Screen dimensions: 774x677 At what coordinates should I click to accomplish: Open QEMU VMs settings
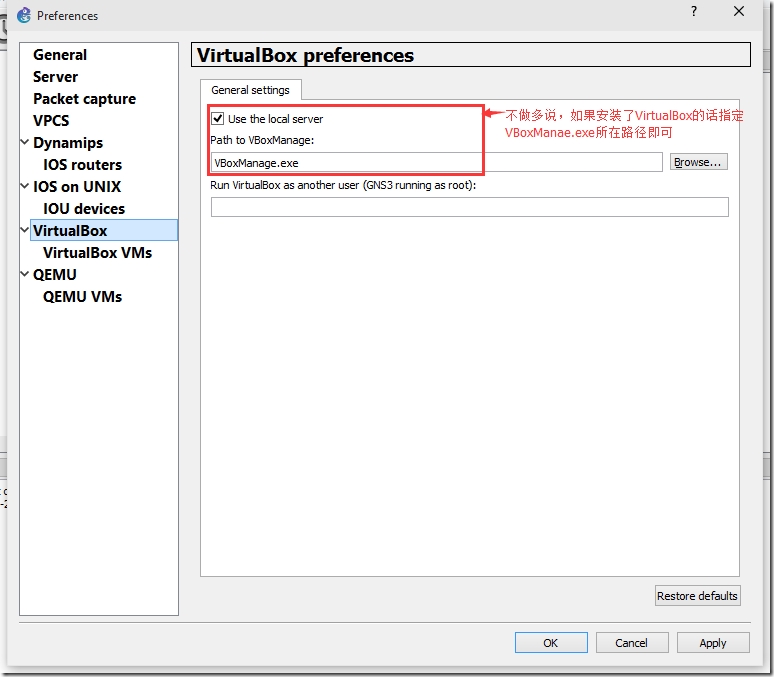click(82, 296)
